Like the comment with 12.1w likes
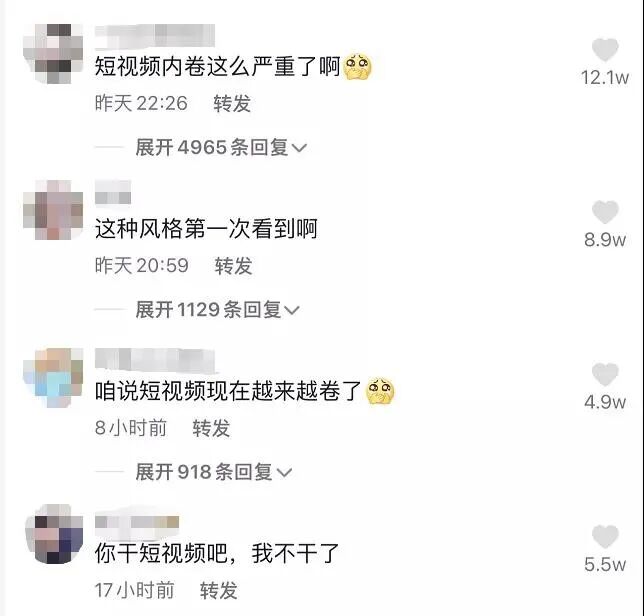The height and width of the screenshot is (616, 644). point(605,50)
